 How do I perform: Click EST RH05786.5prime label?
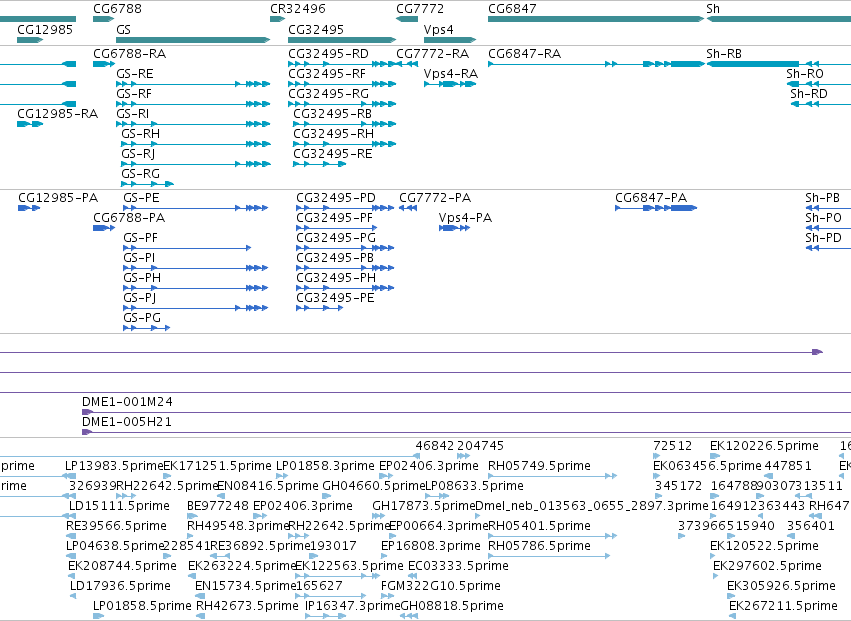[x=539, y=546]
